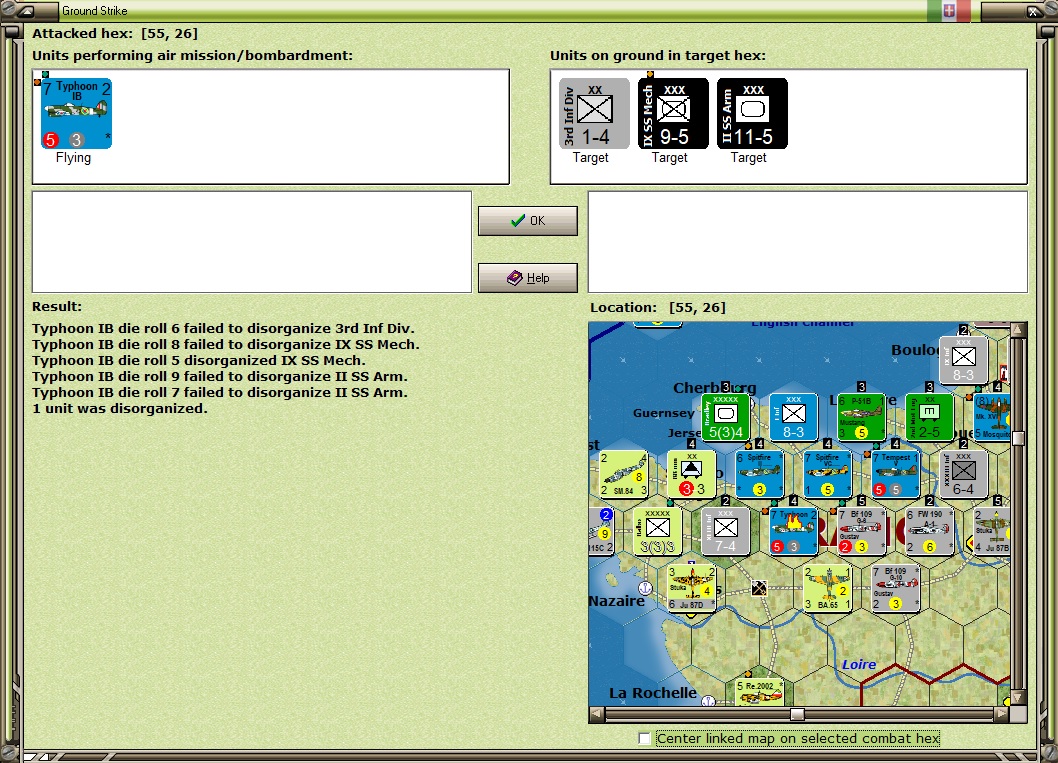Click the SM.84 bomber counter on map
The width and height of the screenshot is (1058, 763).
click(623, 474)
